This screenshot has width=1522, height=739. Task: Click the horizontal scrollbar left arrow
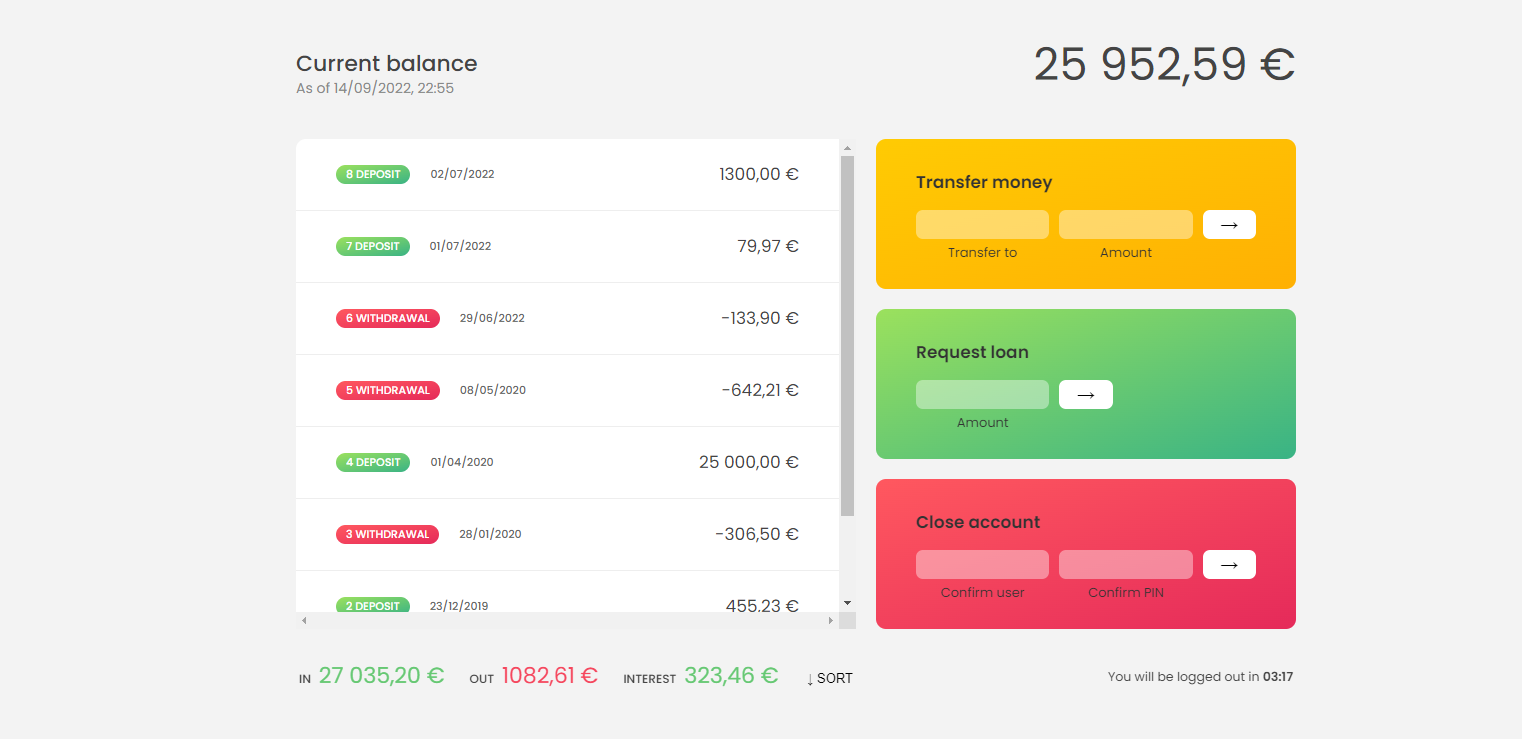tap(305, 621)
